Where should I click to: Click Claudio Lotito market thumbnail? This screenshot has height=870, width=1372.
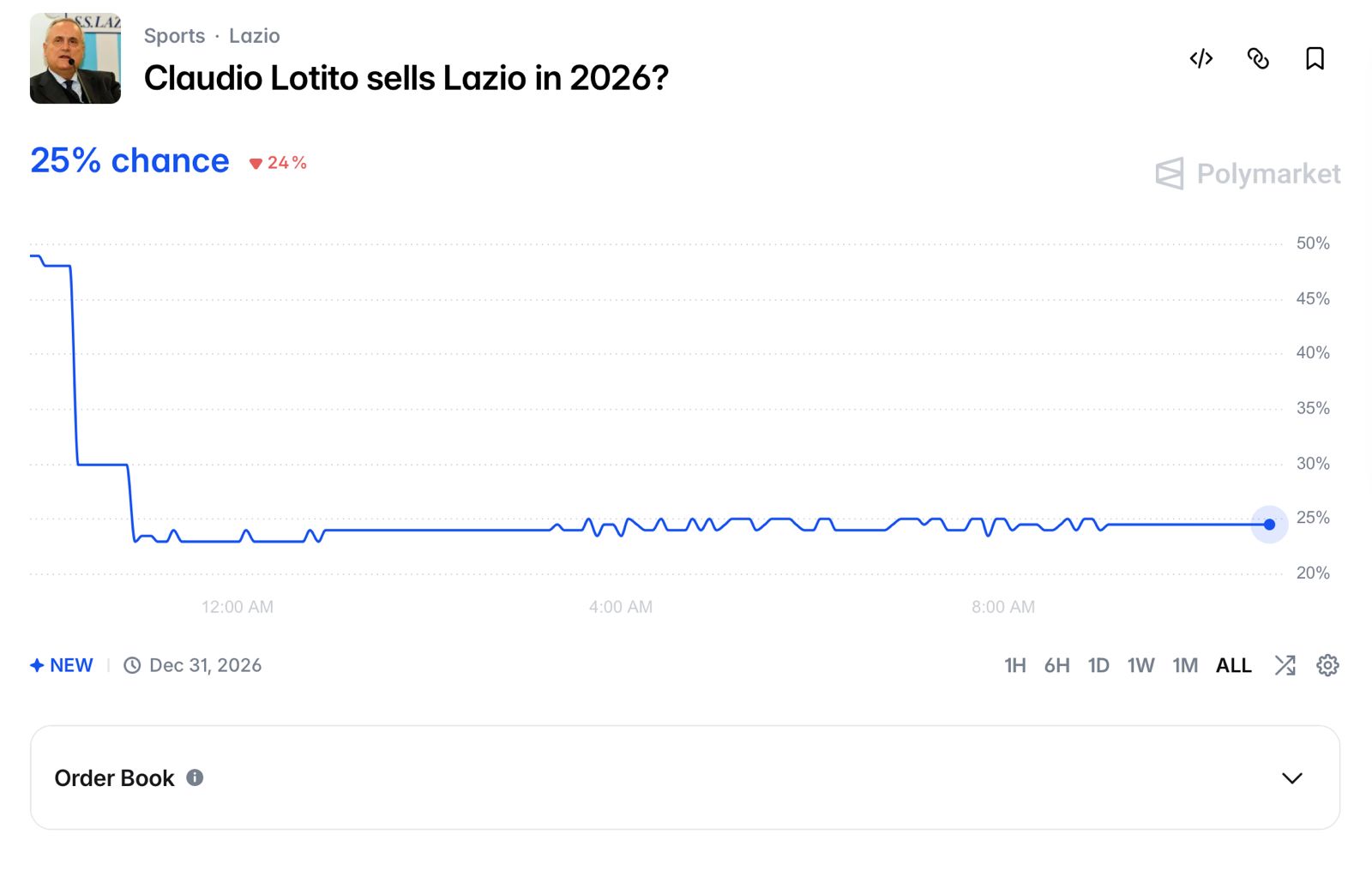75,58
